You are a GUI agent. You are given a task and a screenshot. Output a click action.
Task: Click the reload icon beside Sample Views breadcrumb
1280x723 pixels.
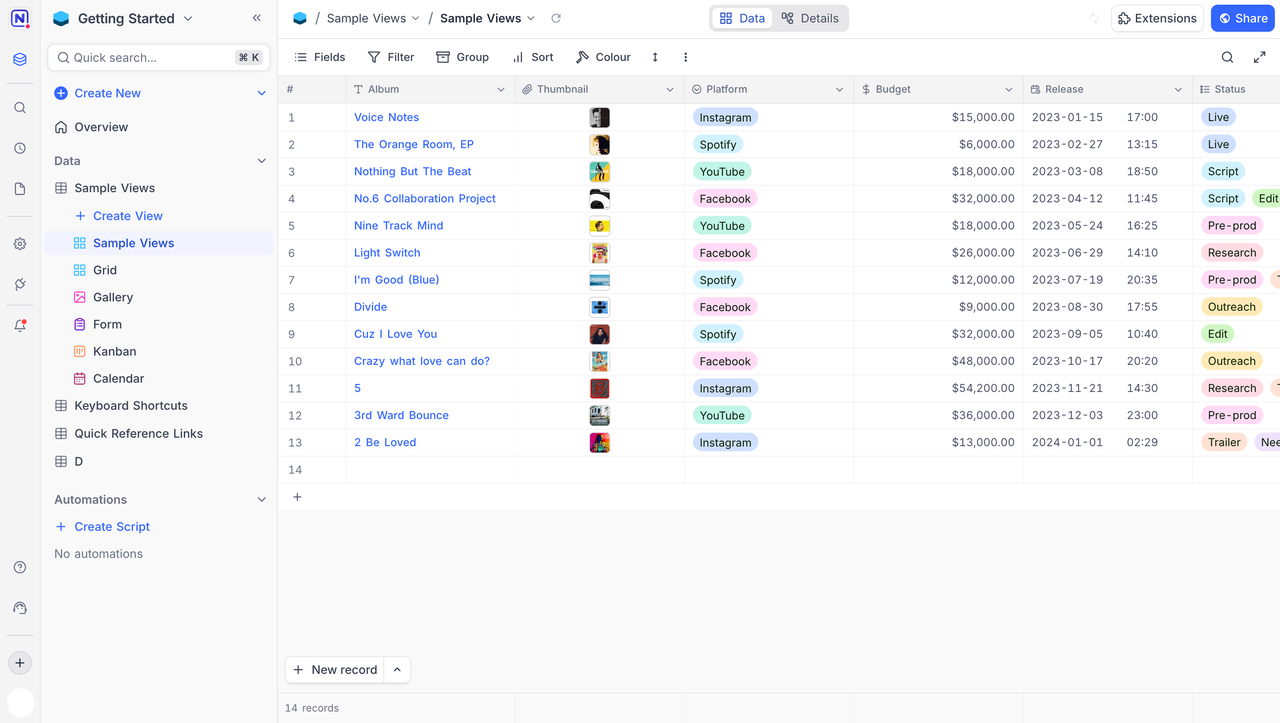pos(556,18)
